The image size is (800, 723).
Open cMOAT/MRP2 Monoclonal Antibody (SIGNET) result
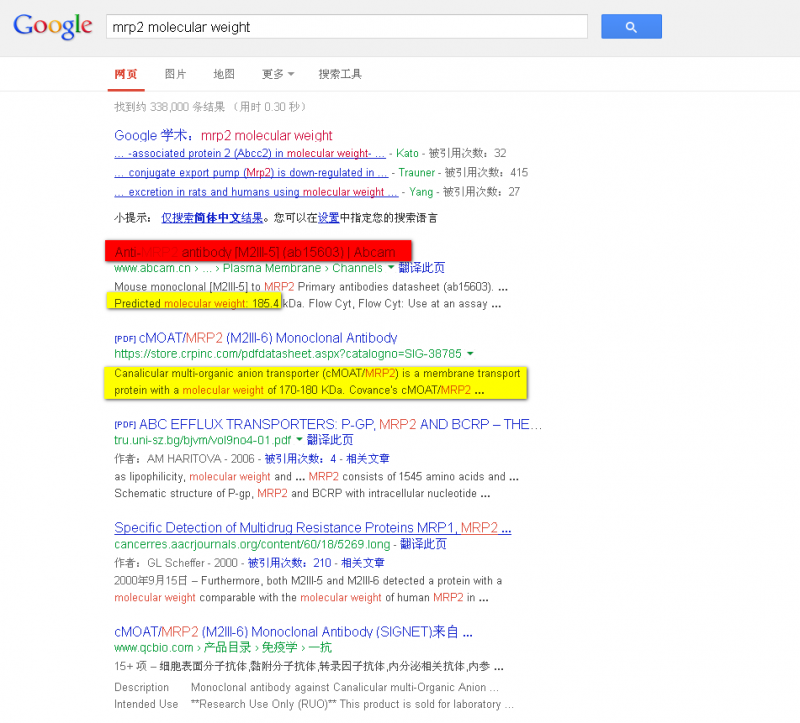pos(293,632)
